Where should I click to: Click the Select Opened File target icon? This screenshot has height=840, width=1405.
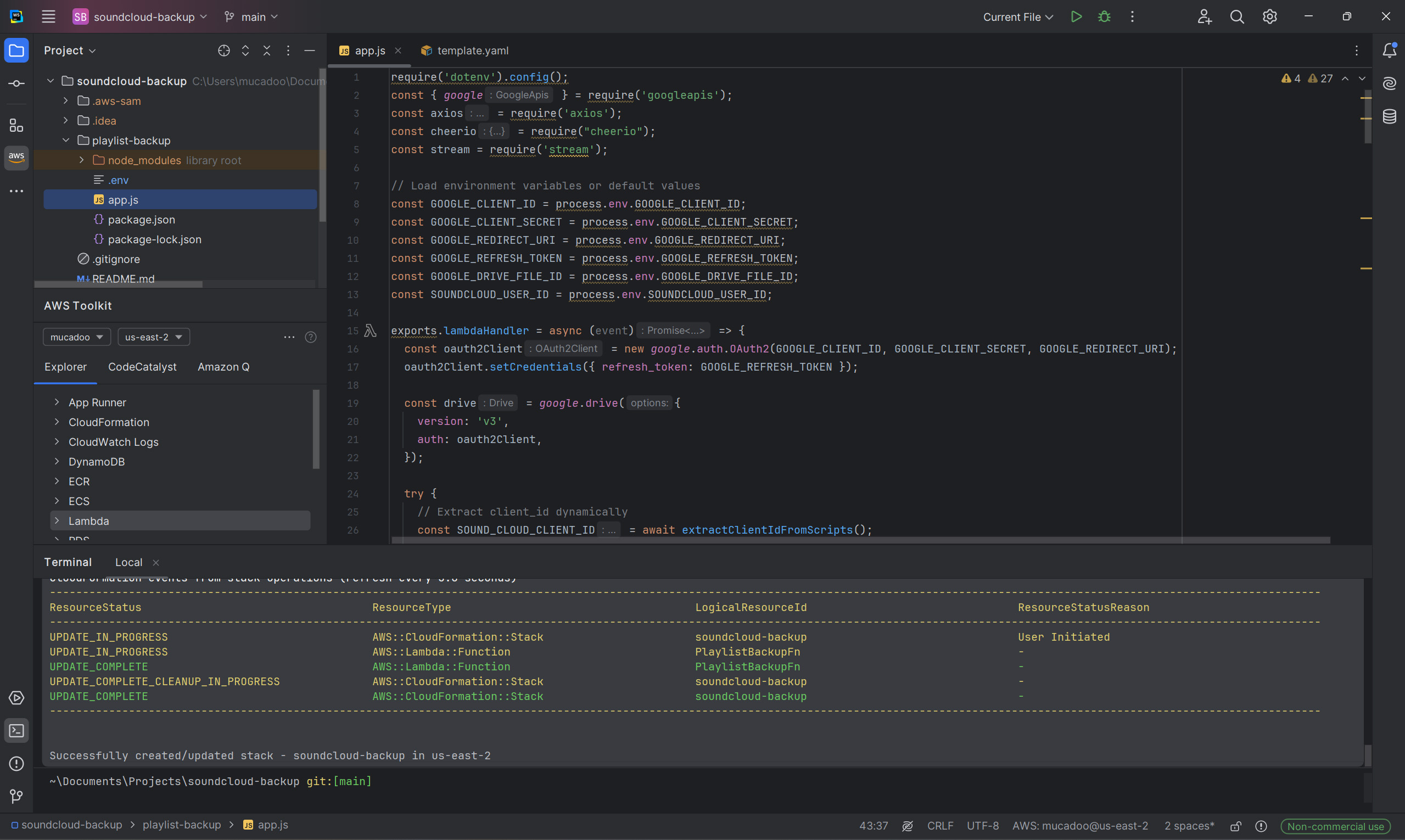pyautogui.click(x=223, y=51)
